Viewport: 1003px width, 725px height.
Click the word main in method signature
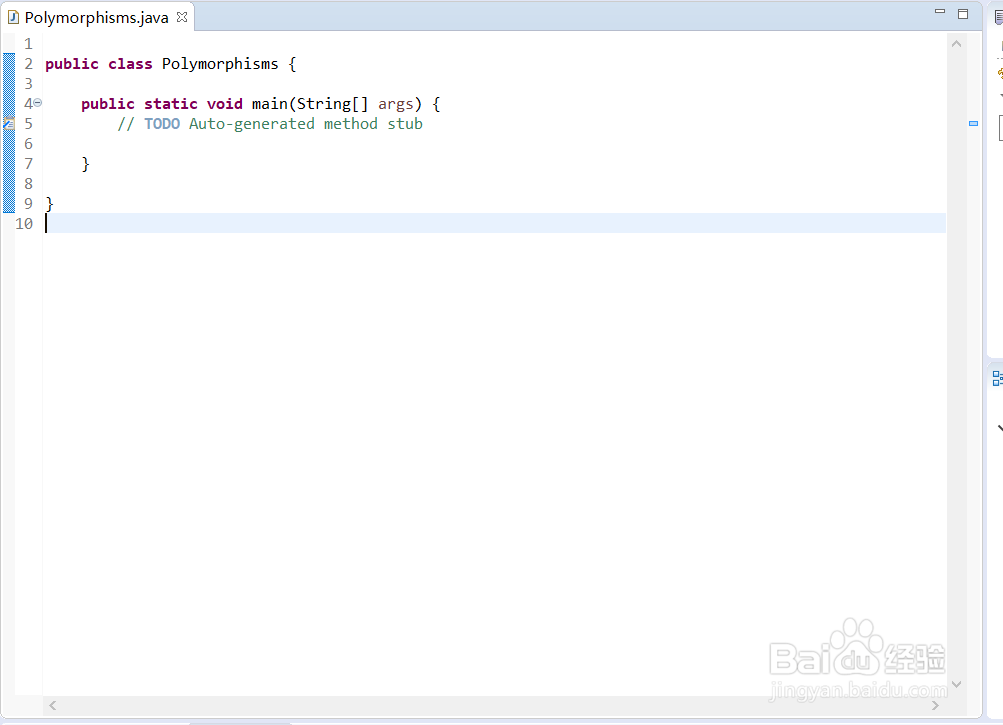coord(269,104)
